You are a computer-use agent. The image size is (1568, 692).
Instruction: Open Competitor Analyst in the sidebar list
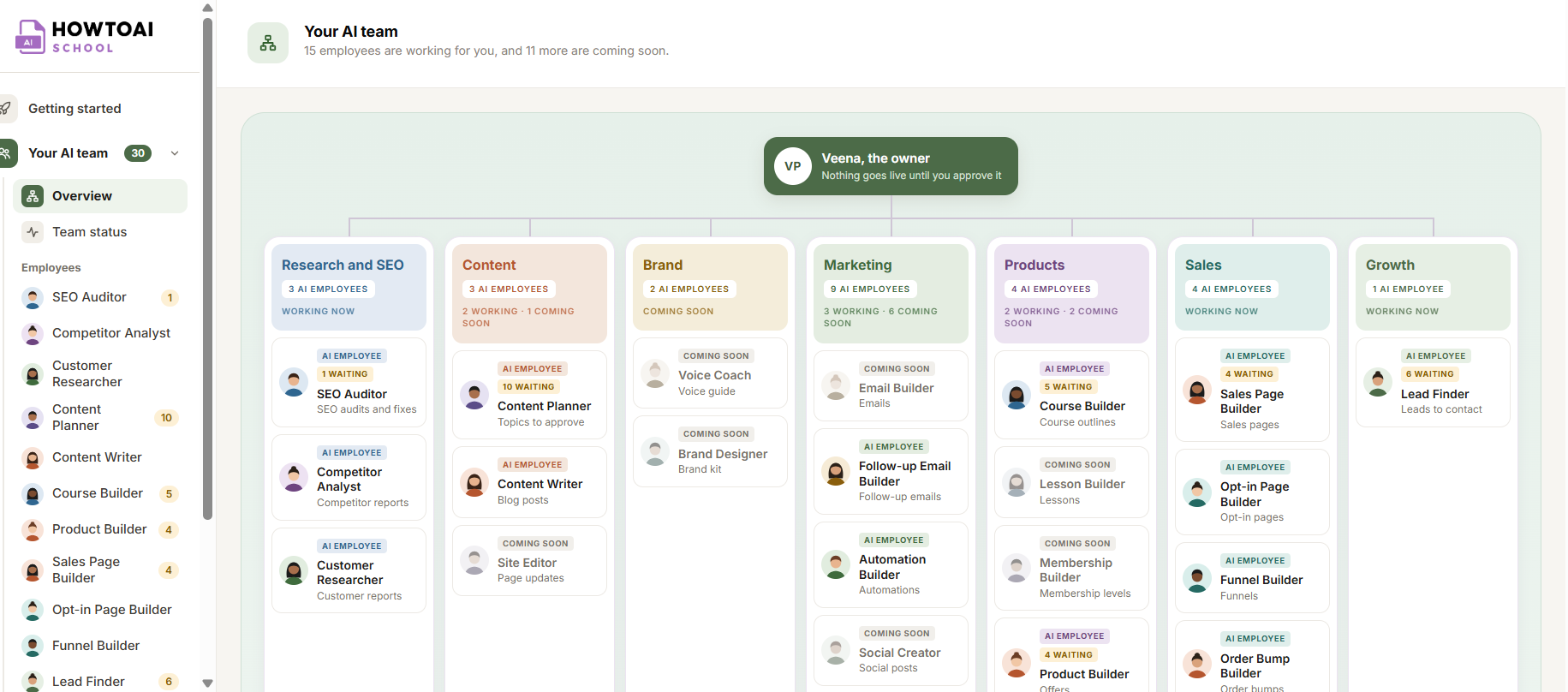(x=100, y=333)
